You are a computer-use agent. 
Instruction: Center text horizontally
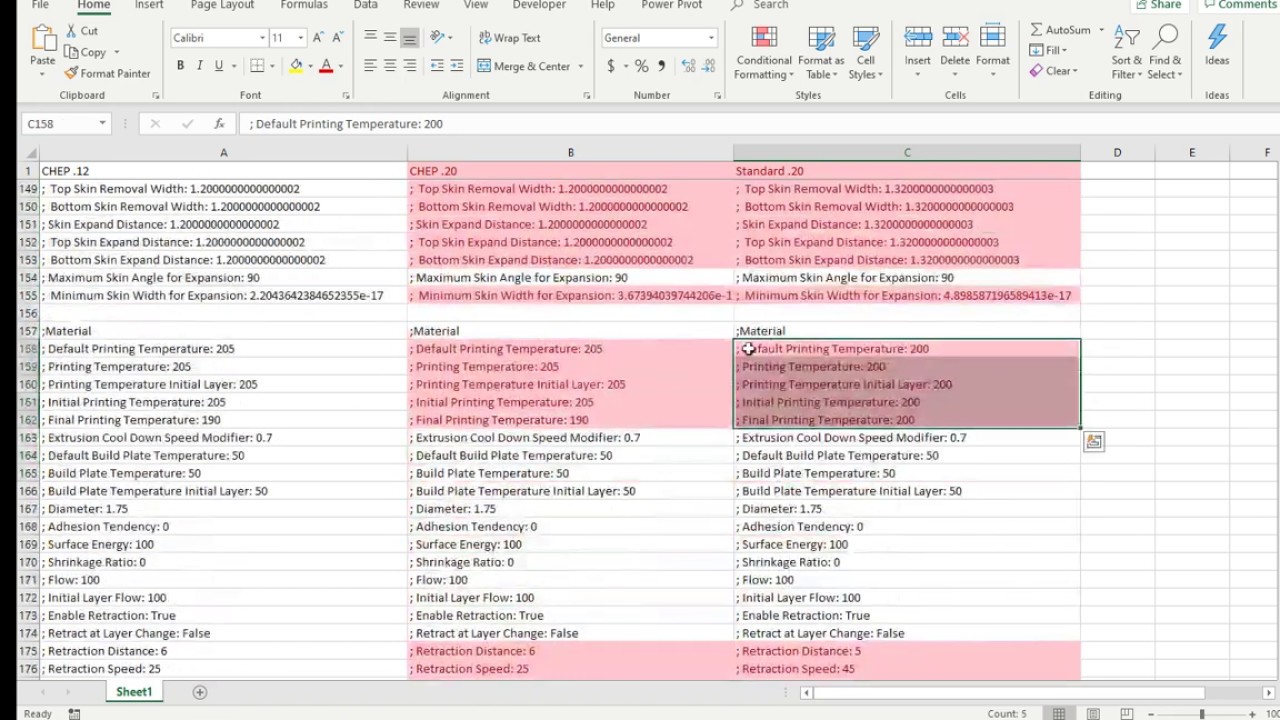tap(390, 66)
